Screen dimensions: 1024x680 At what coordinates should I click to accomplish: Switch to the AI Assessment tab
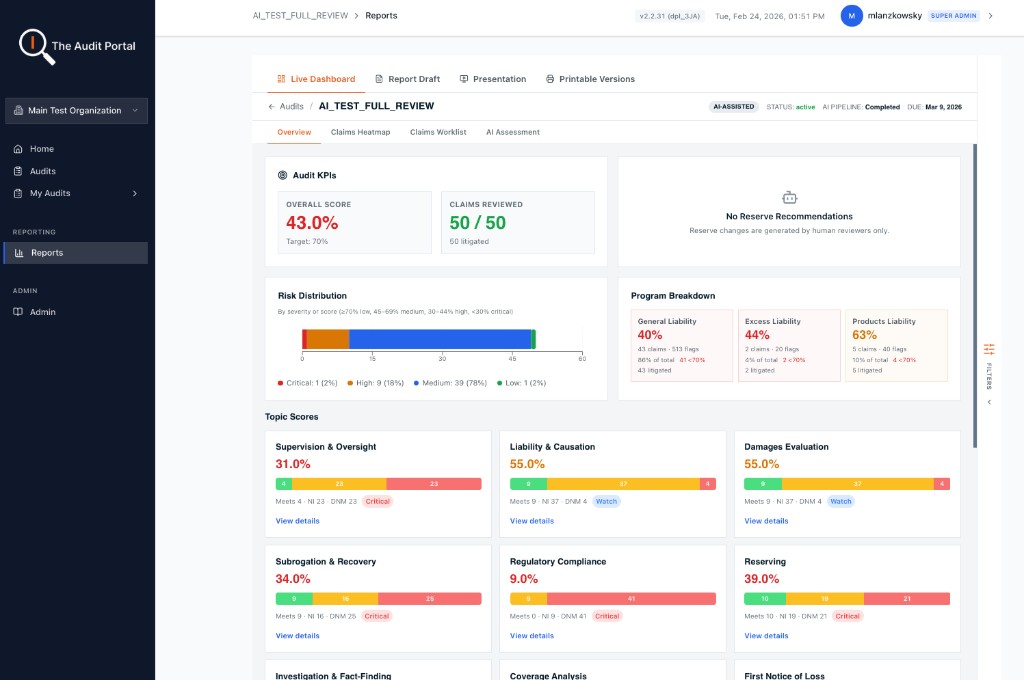coord(512,131)
